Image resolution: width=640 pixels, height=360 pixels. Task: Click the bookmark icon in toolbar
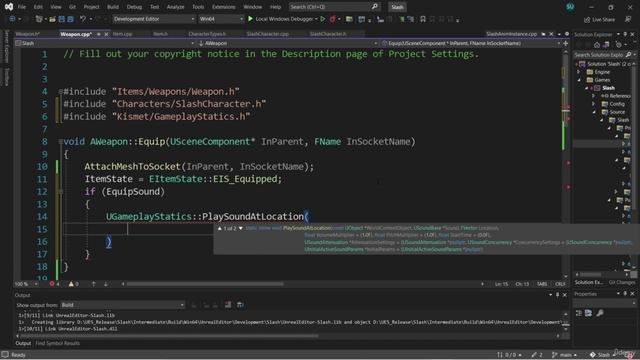click(x=423, y=19)
